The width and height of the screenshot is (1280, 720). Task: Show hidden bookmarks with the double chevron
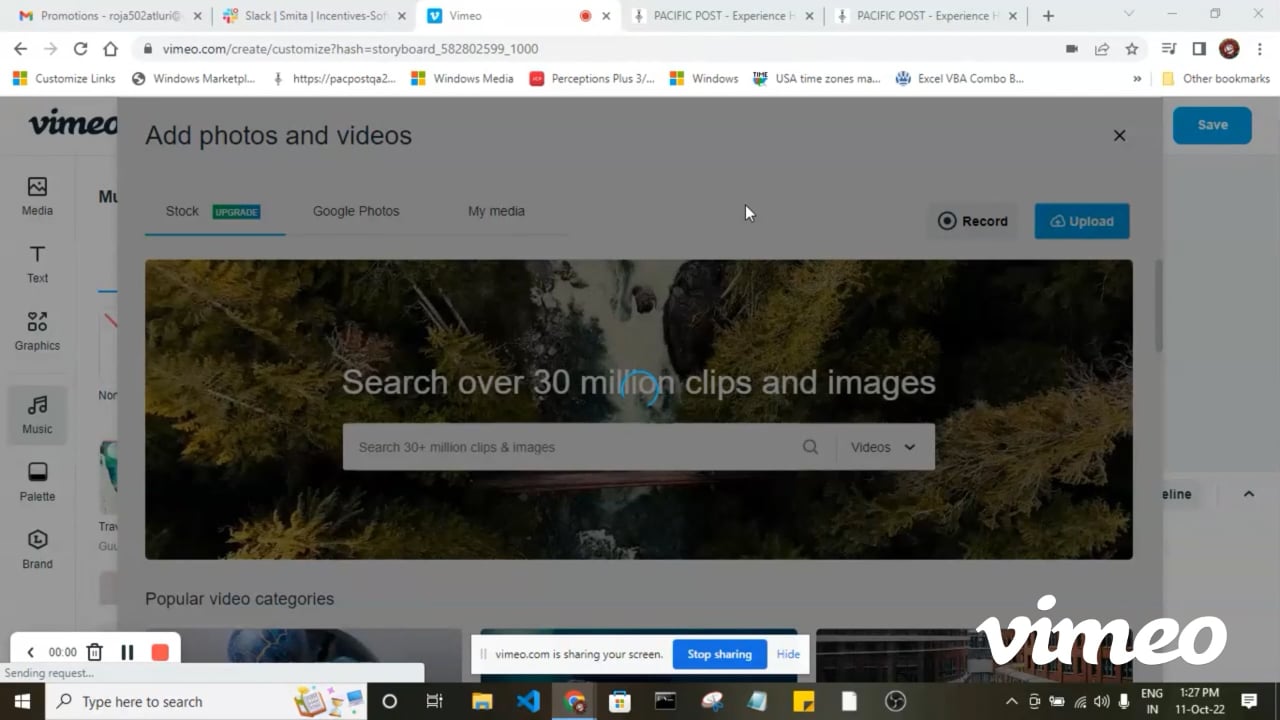[1137, 79]
